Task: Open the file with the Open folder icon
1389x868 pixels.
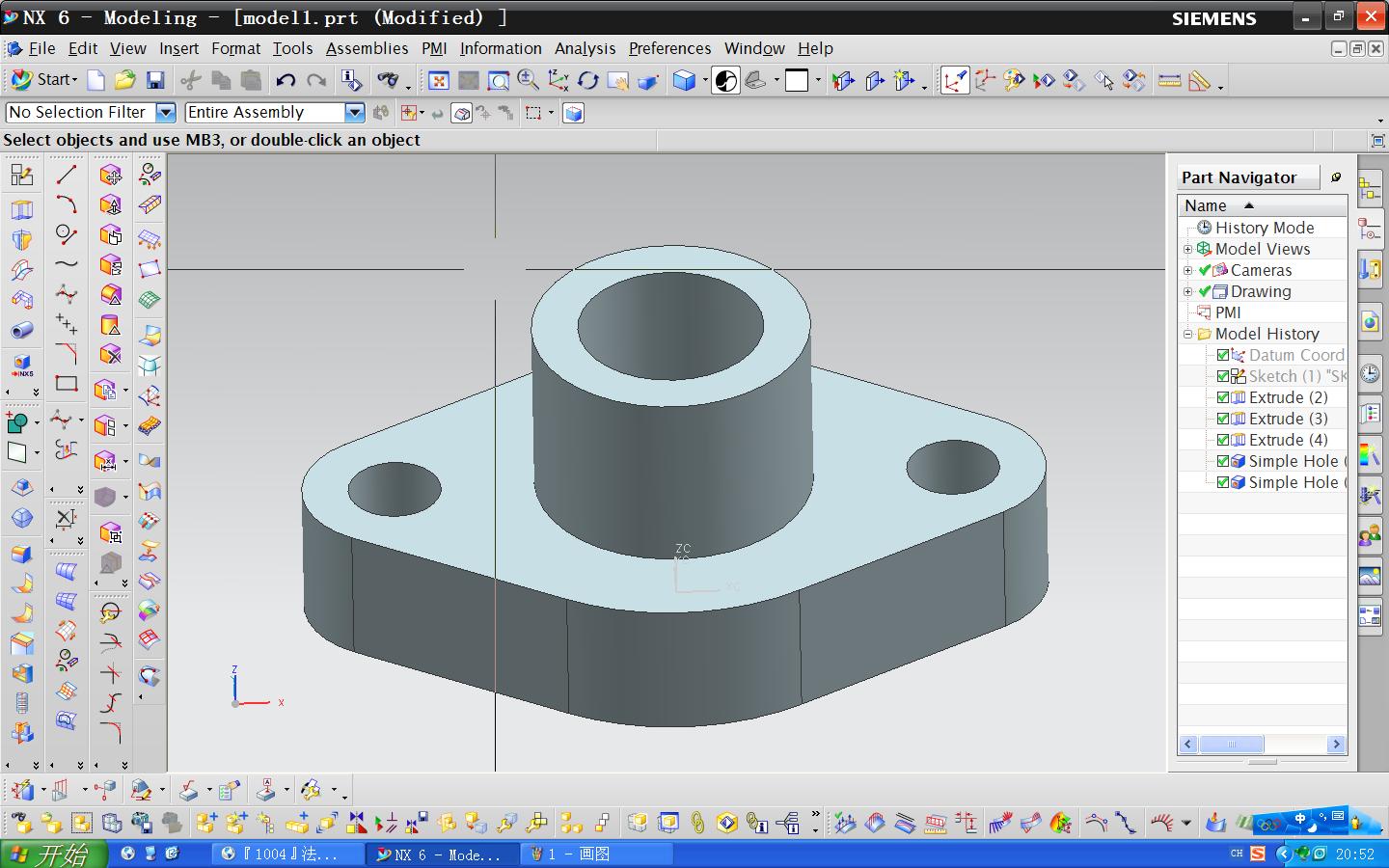Action: tap(125, 80)
